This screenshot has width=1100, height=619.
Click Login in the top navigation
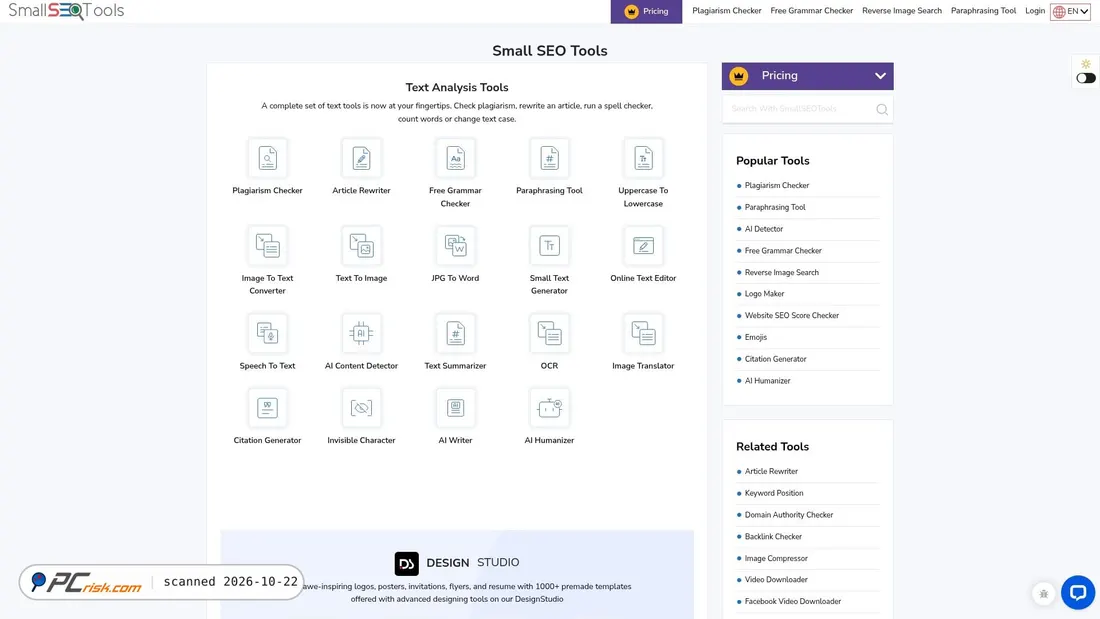coord(1035,11)
